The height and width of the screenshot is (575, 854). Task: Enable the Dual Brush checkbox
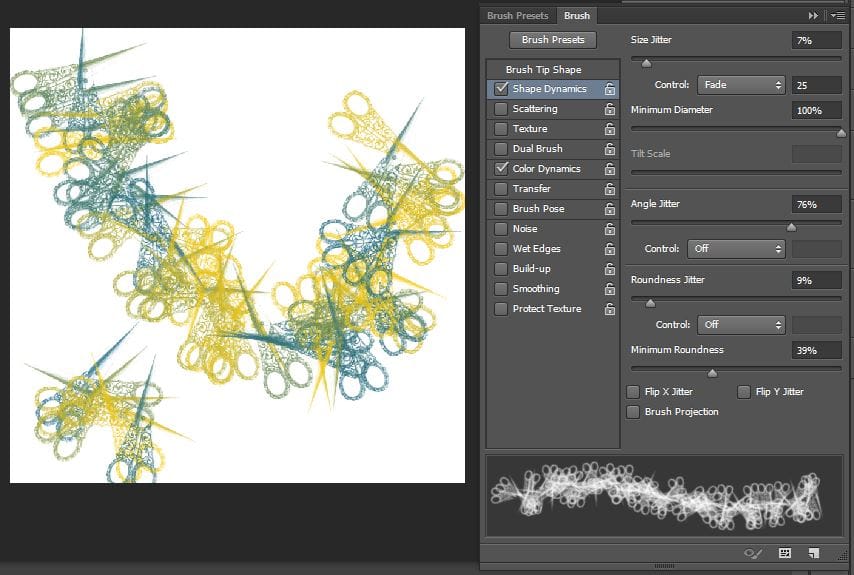point(501,149)
